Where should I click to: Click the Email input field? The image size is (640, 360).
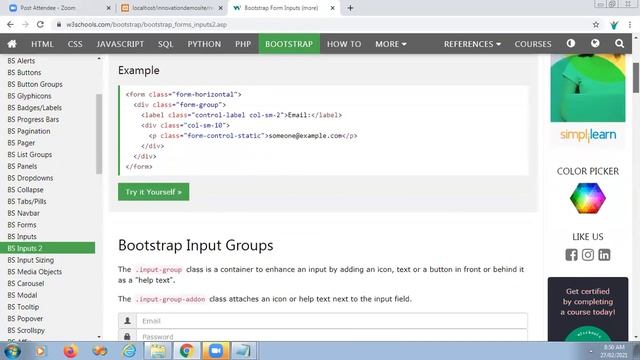[x=332, y=321]
